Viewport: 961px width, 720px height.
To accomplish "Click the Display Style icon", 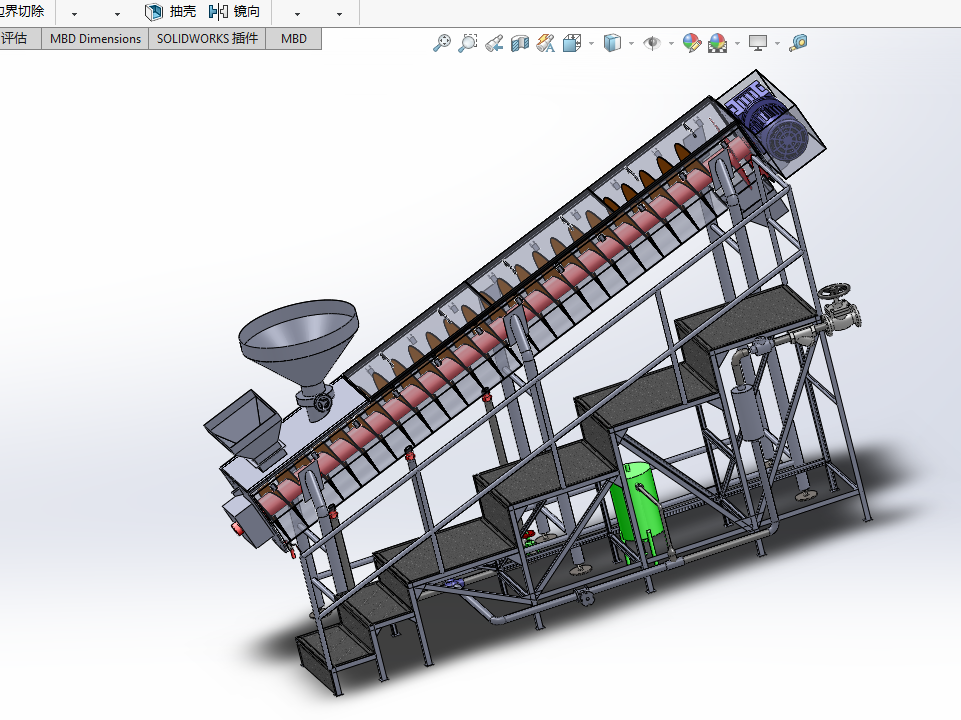I will [613, 43].
